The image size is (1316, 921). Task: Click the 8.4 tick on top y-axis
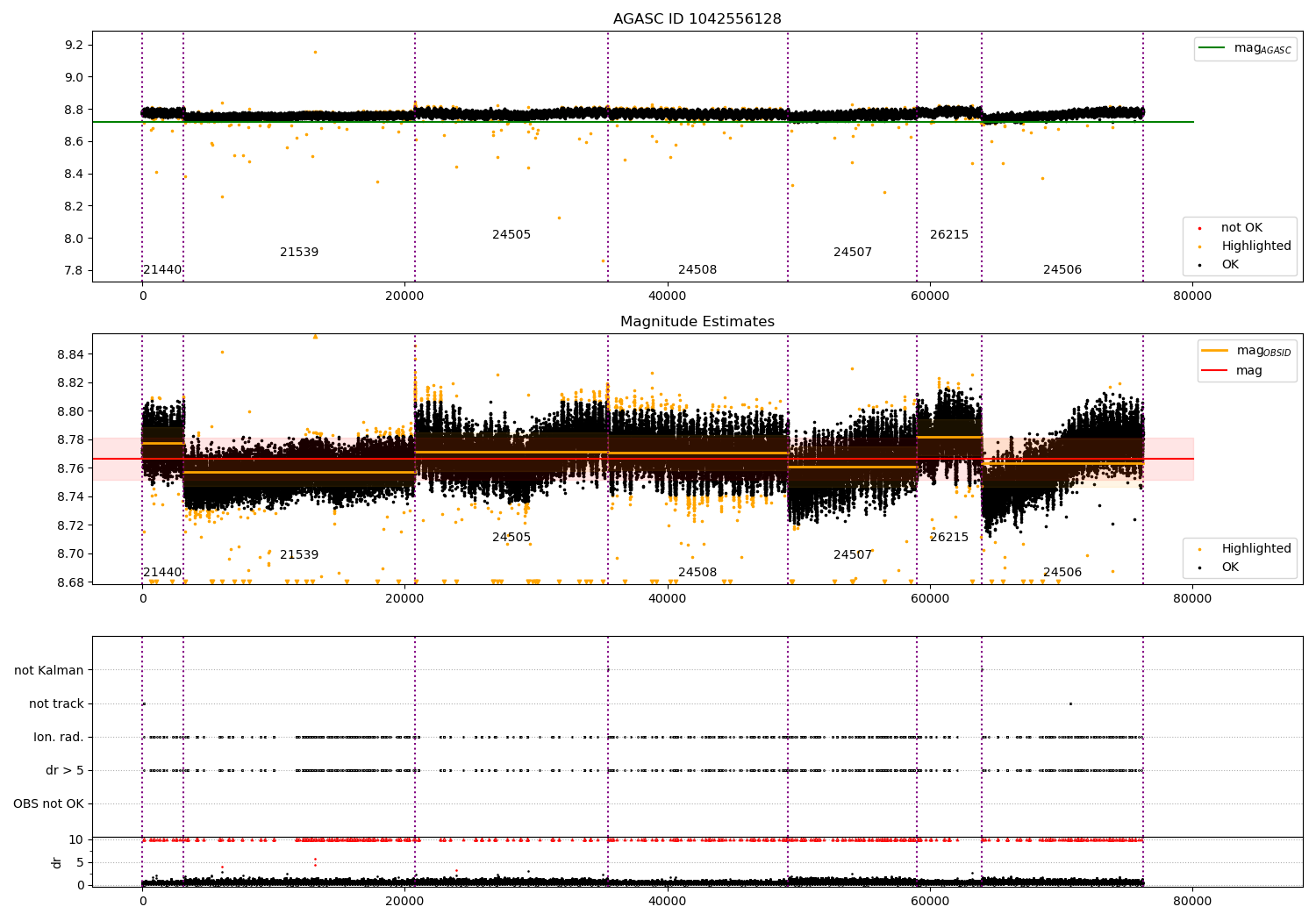(75, 174)
